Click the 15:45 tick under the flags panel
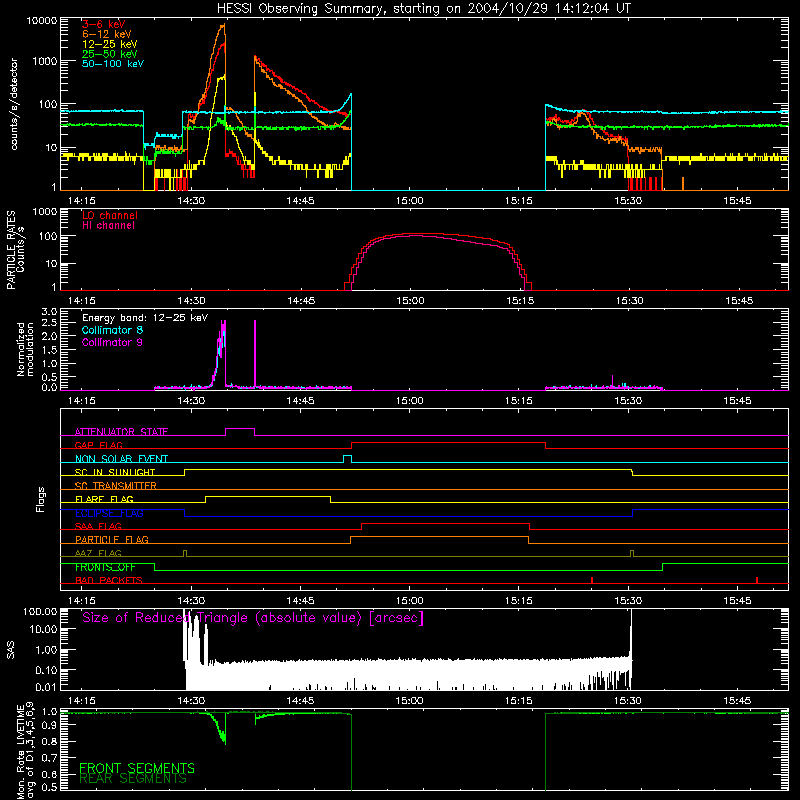This screenshot has height=800, width=800. (x=737, y=601)
